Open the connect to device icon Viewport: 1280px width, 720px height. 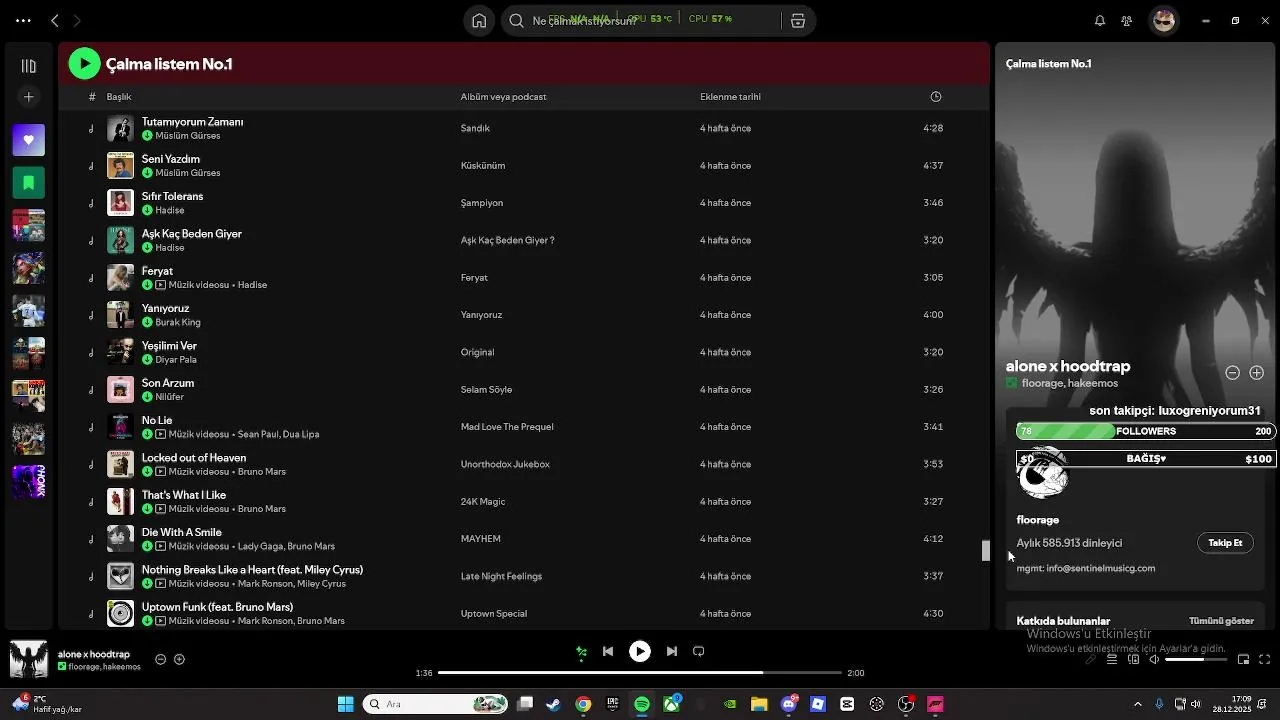(x=1134, y=660)
